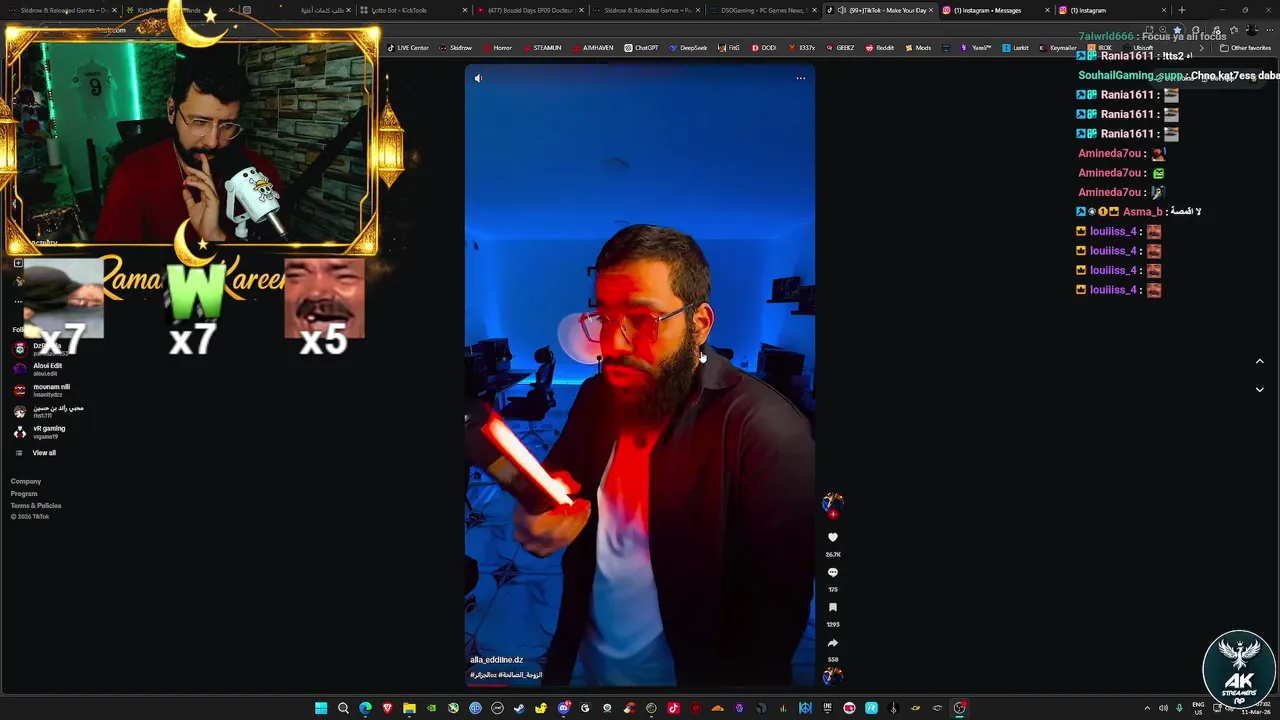Open File Explorer from taskbar
This screenshot has height=720, width=1280.
coord(409,708)
